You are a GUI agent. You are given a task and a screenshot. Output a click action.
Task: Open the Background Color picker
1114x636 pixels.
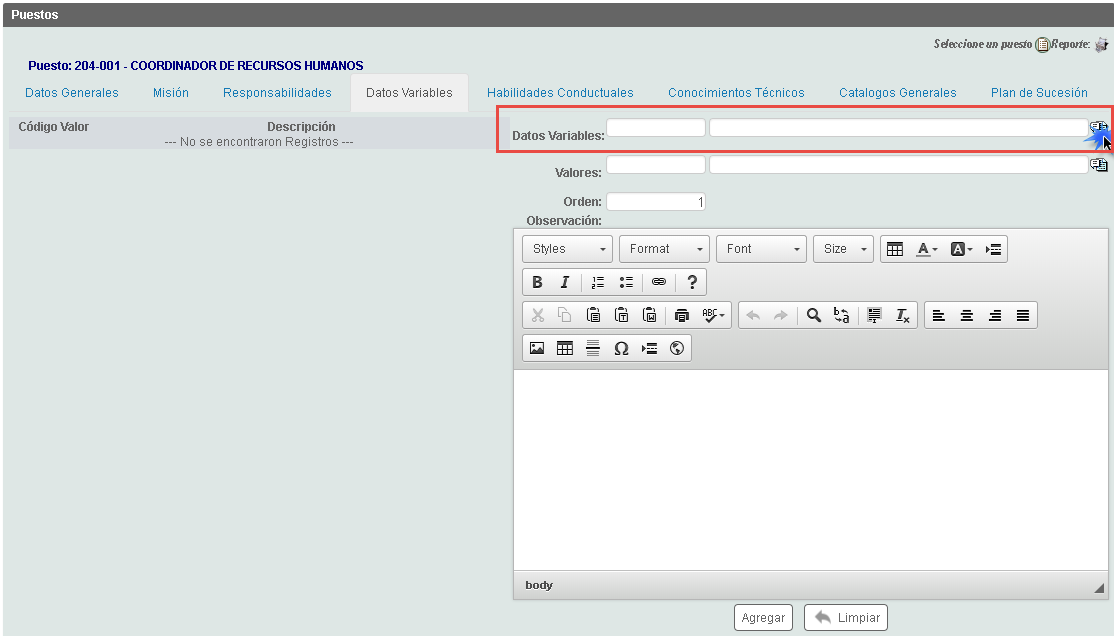tap(961, 249)
